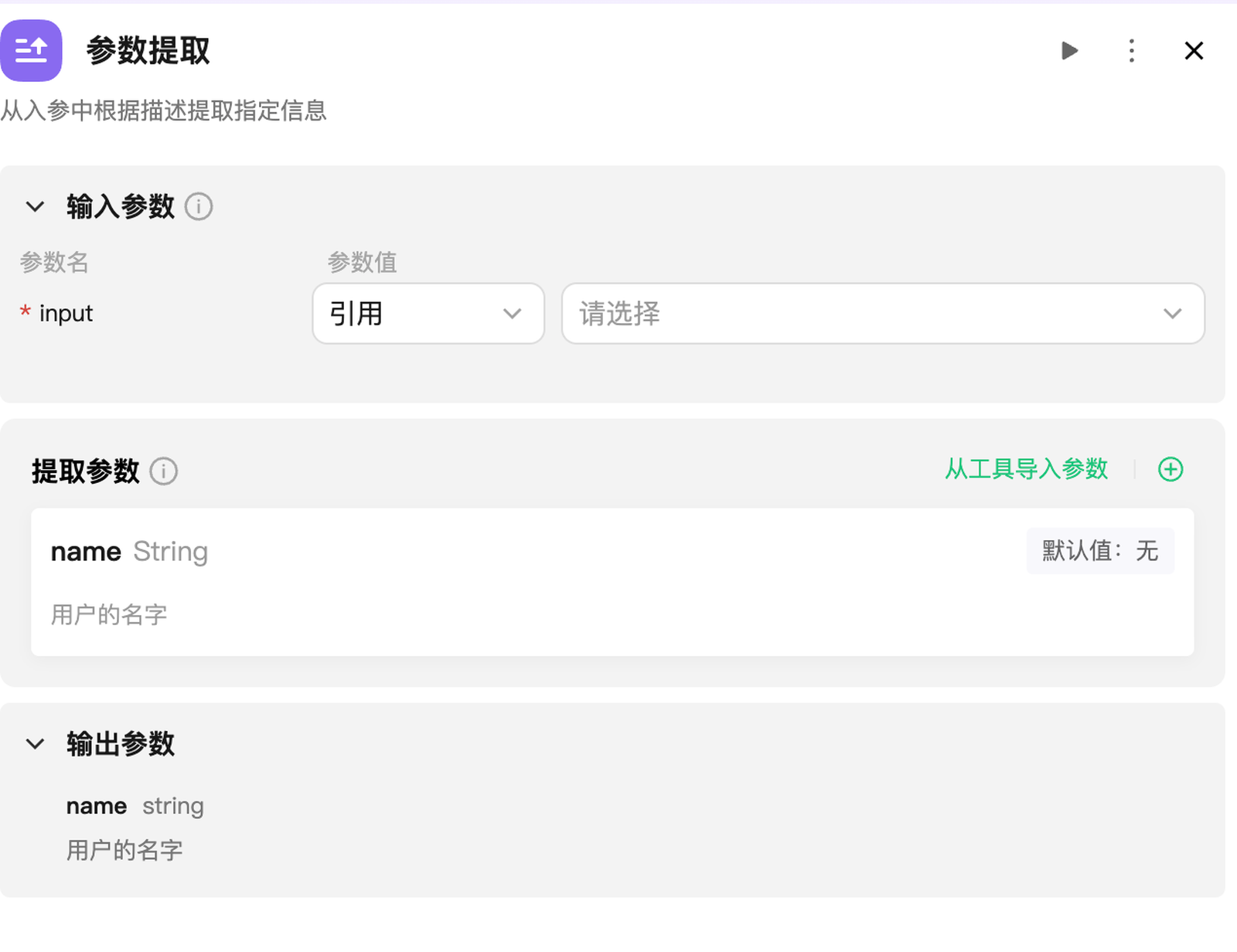Click the required input parameter label
The image size is (1237, 952).
click(x=66, y=314)
